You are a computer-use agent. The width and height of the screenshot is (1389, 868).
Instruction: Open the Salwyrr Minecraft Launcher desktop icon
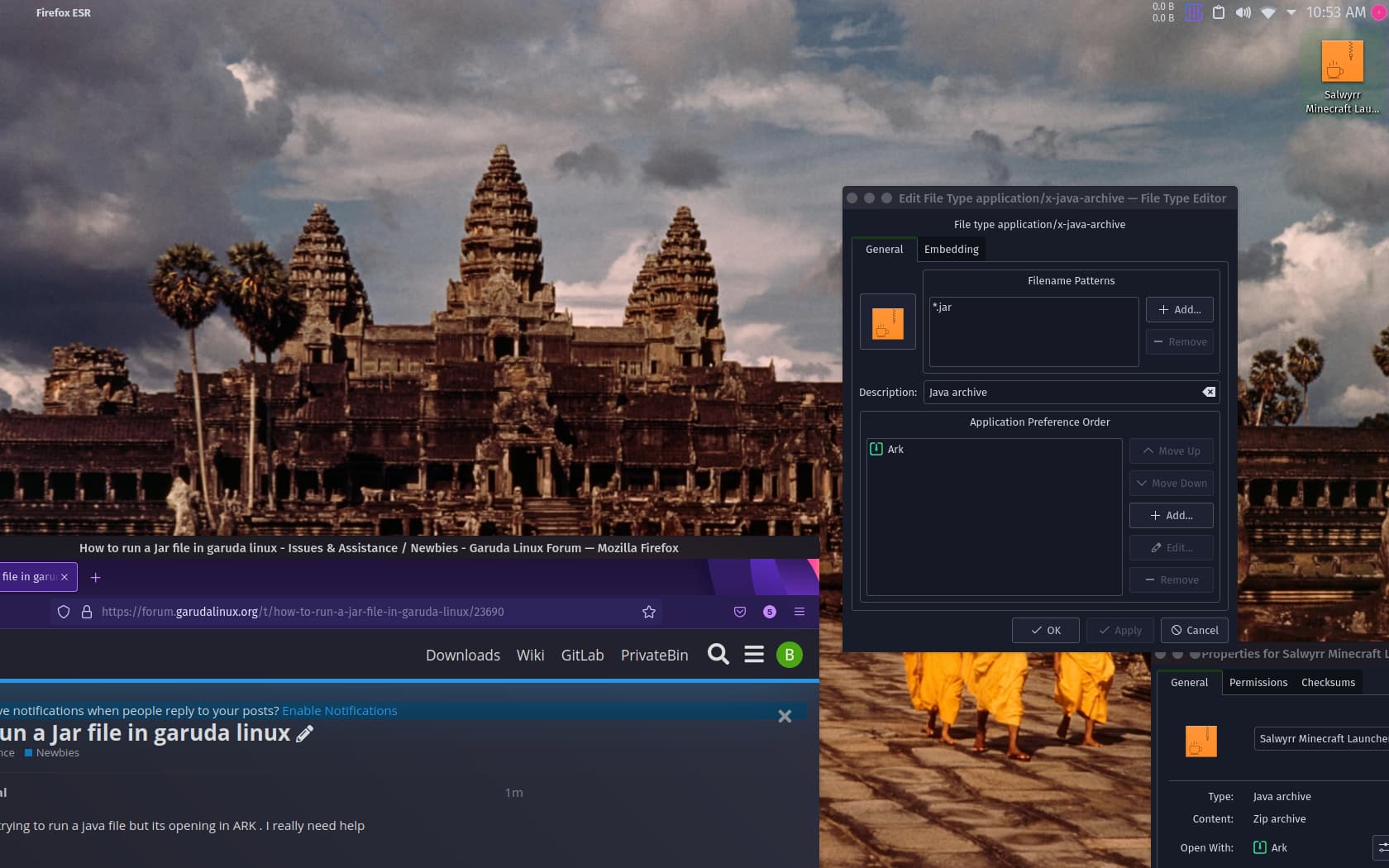(1342, 77)
